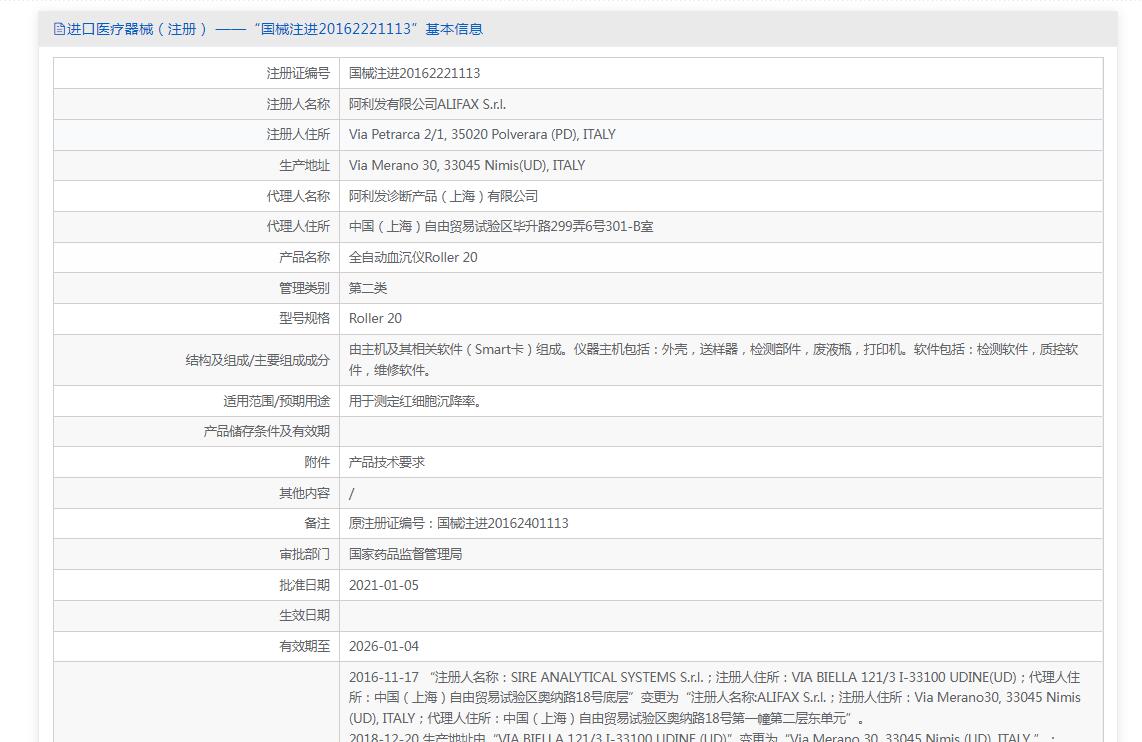This screenshot has width=1142, height=742.
Task: Click the 其他内容 label
Action: [x=304, y=494]
